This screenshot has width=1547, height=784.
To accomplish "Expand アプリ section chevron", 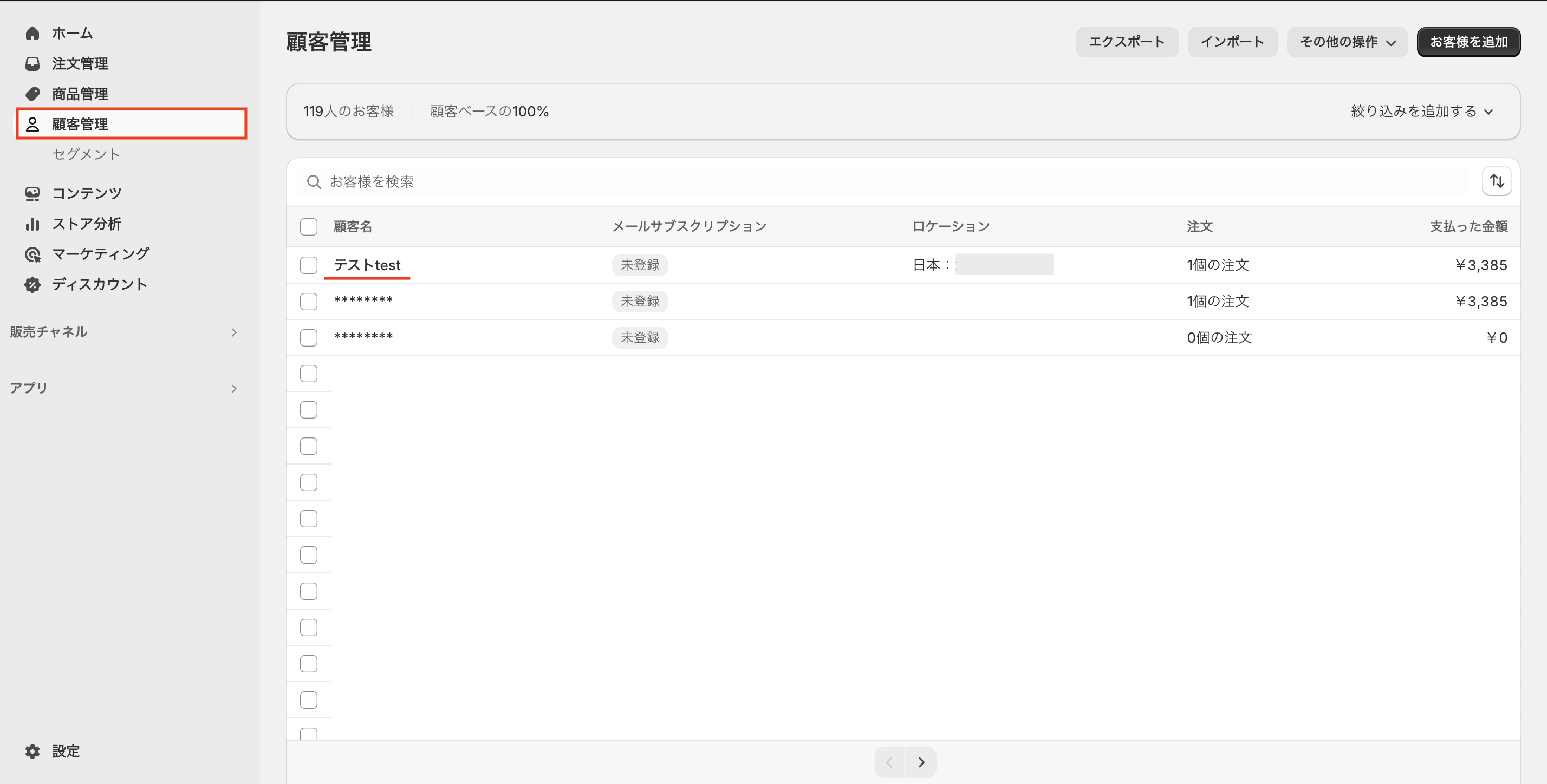I will tap(233, 388).
